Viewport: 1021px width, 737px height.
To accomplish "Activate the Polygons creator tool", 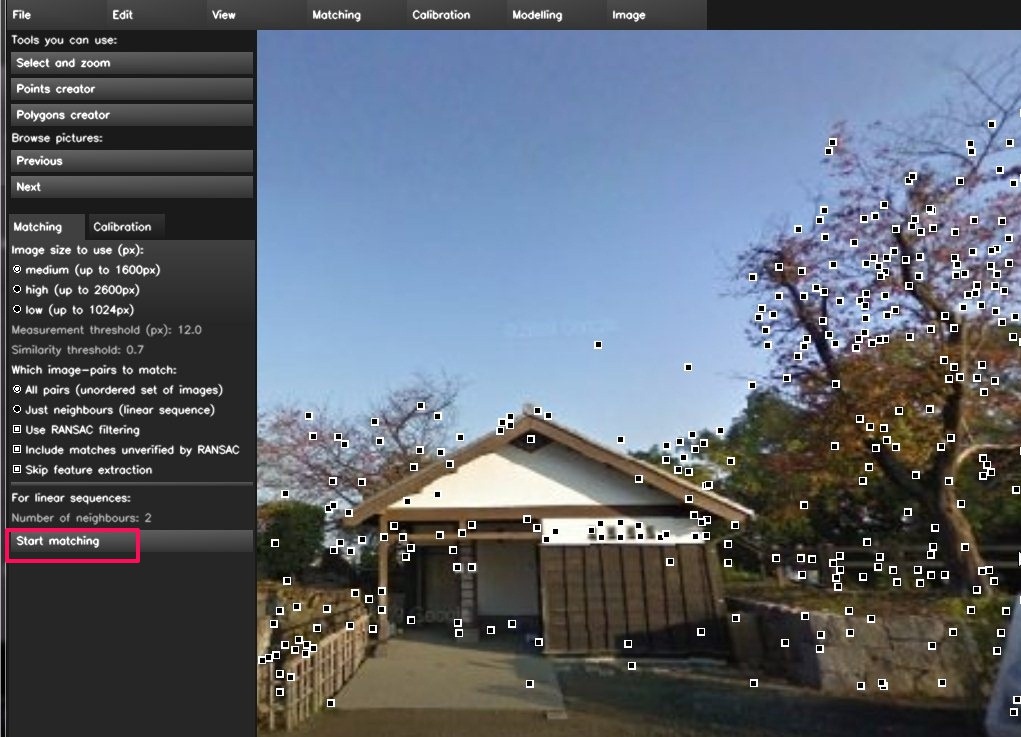I will point(132,115).
